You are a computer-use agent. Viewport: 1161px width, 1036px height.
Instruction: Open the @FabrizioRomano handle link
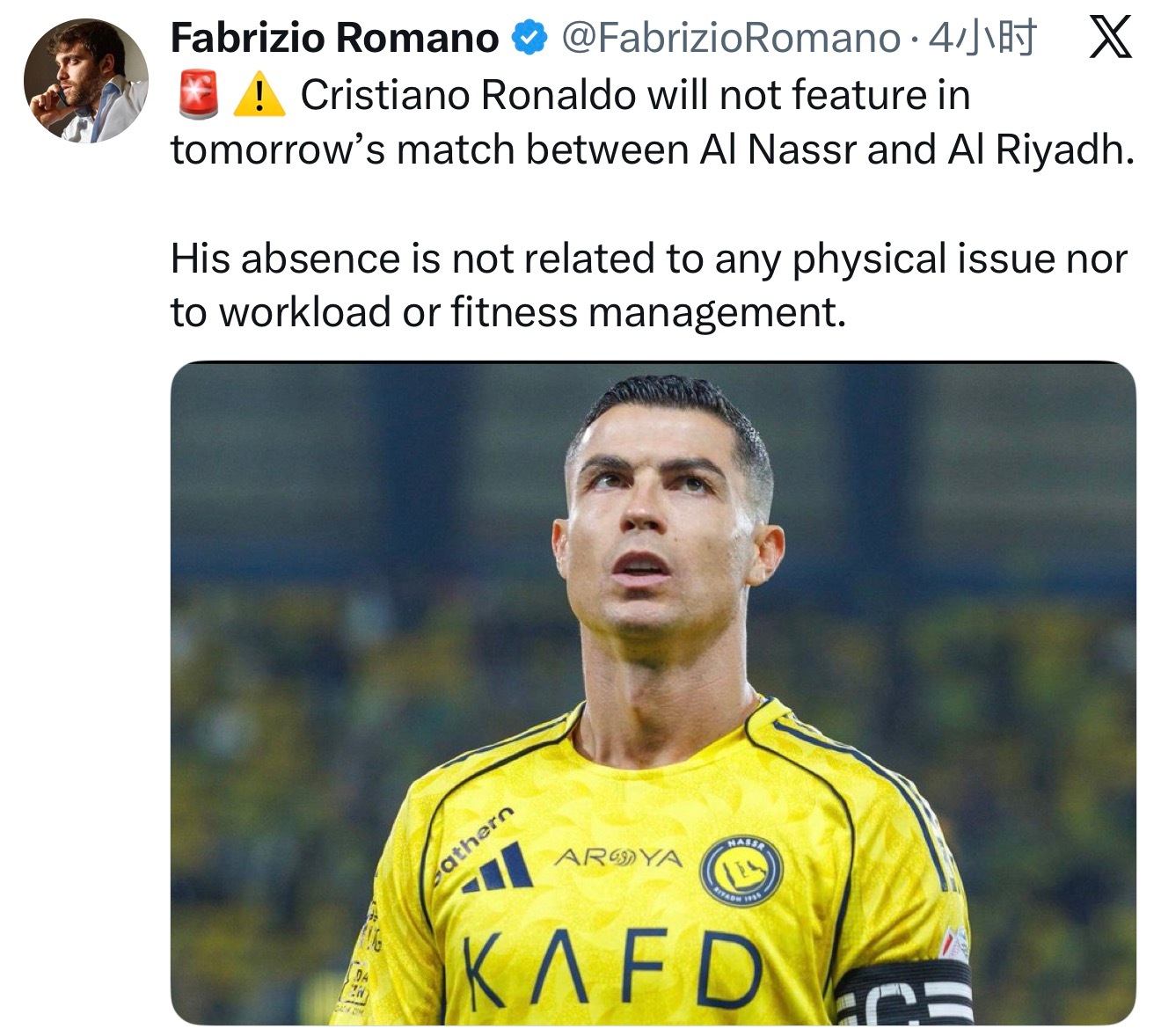[730, 38]
